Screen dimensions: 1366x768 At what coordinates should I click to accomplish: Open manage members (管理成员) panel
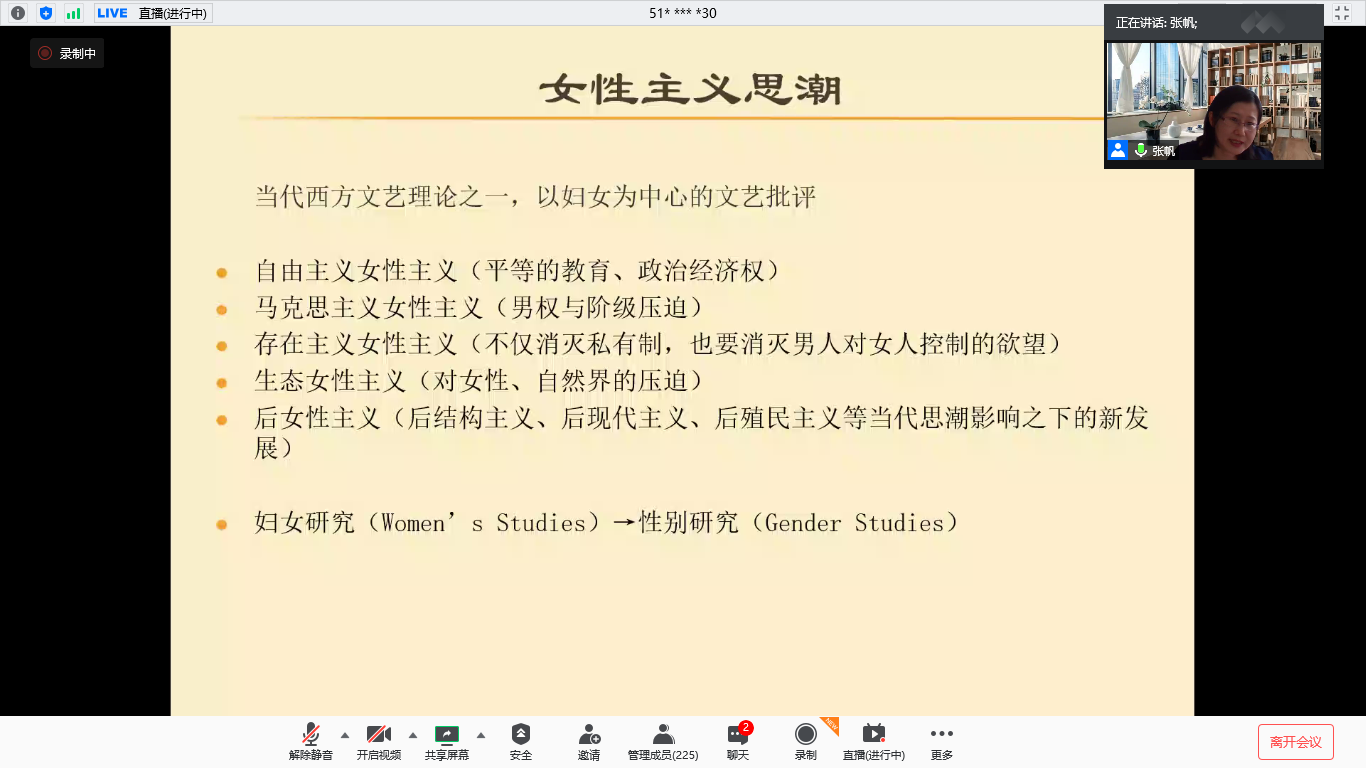(663, 741)
